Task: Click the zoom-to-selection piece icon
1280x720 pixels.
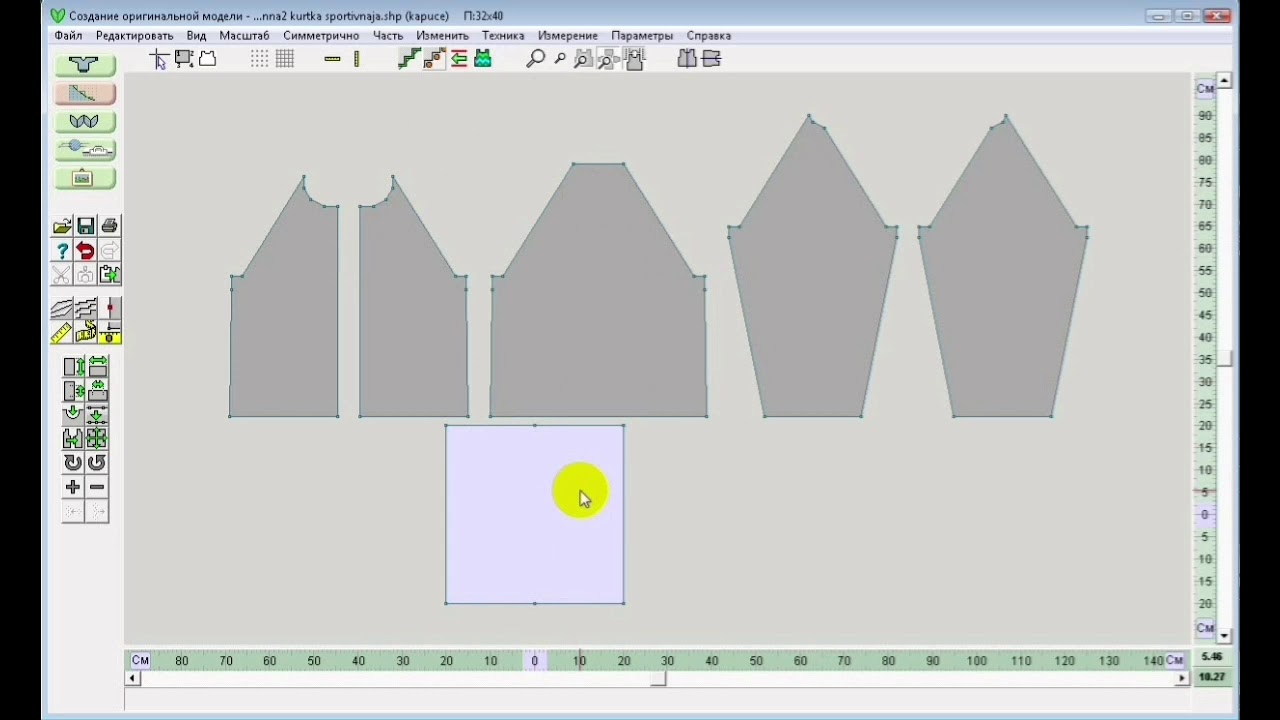Action: pos(607,59)
